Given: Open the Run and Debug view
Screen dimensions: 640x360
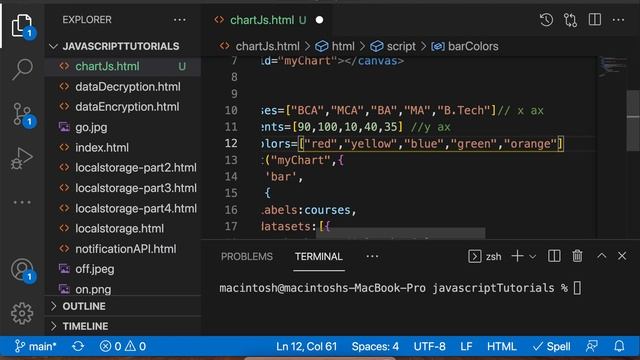Looking at the screenshot, I should pyautogui.click(x=22, y=158).
